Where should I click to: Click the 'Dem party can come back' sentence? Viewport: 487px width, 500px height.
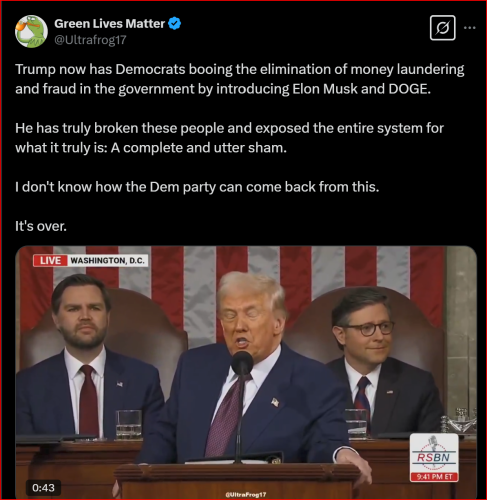[197, 187]
